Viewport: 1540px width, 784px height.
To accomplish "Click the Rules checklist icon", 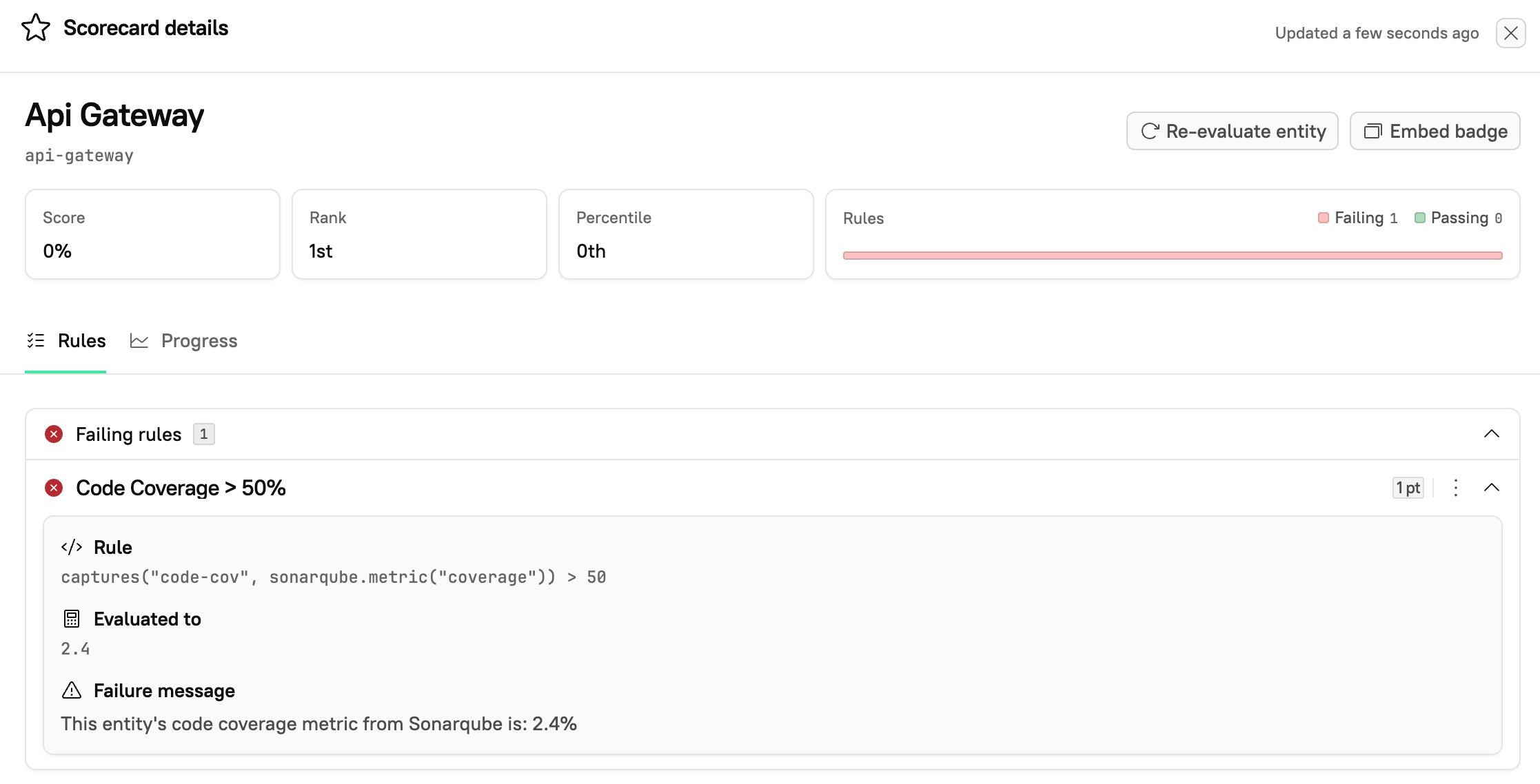I will pyautogui.click(x=36, y=340).
